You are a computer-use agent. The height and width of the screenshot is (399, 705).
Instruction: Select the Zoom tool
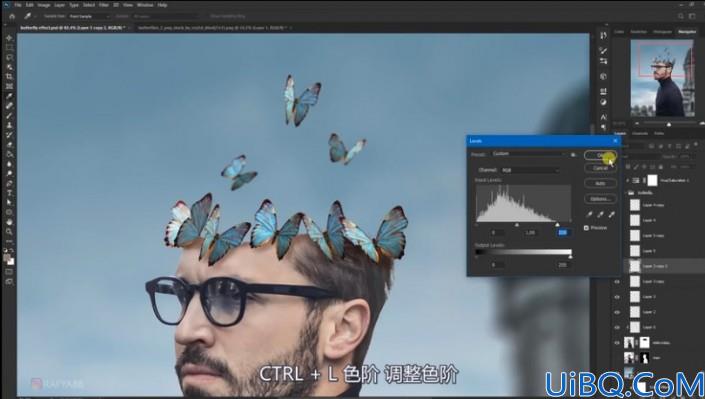(9, 232)
